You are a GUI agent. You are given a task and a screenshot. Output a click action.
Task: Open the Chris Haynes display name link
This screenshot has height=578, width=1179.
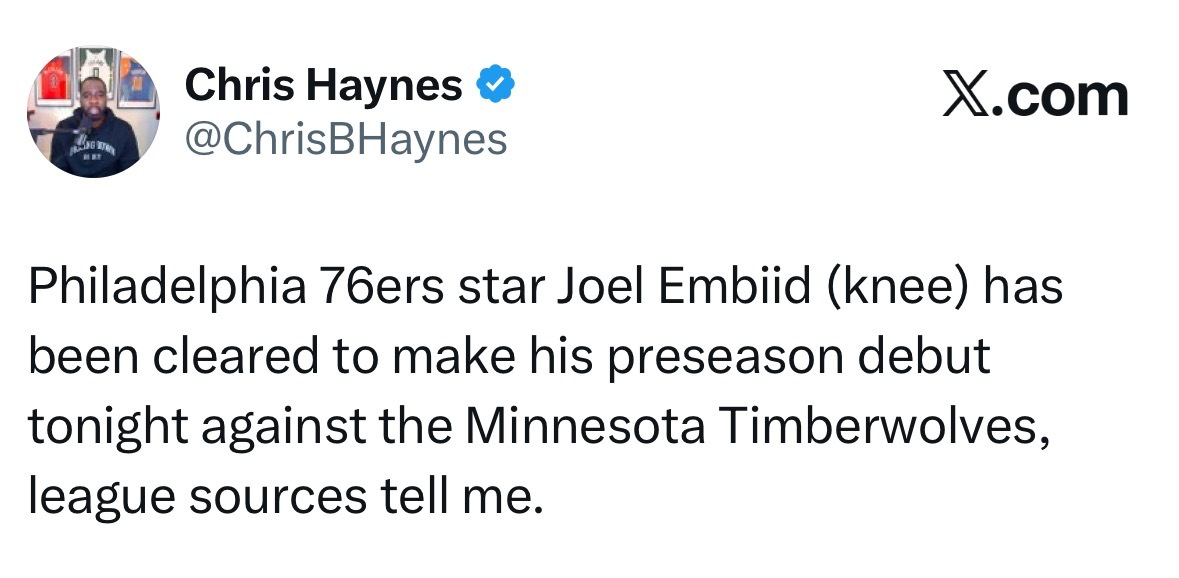coord(323,84)
